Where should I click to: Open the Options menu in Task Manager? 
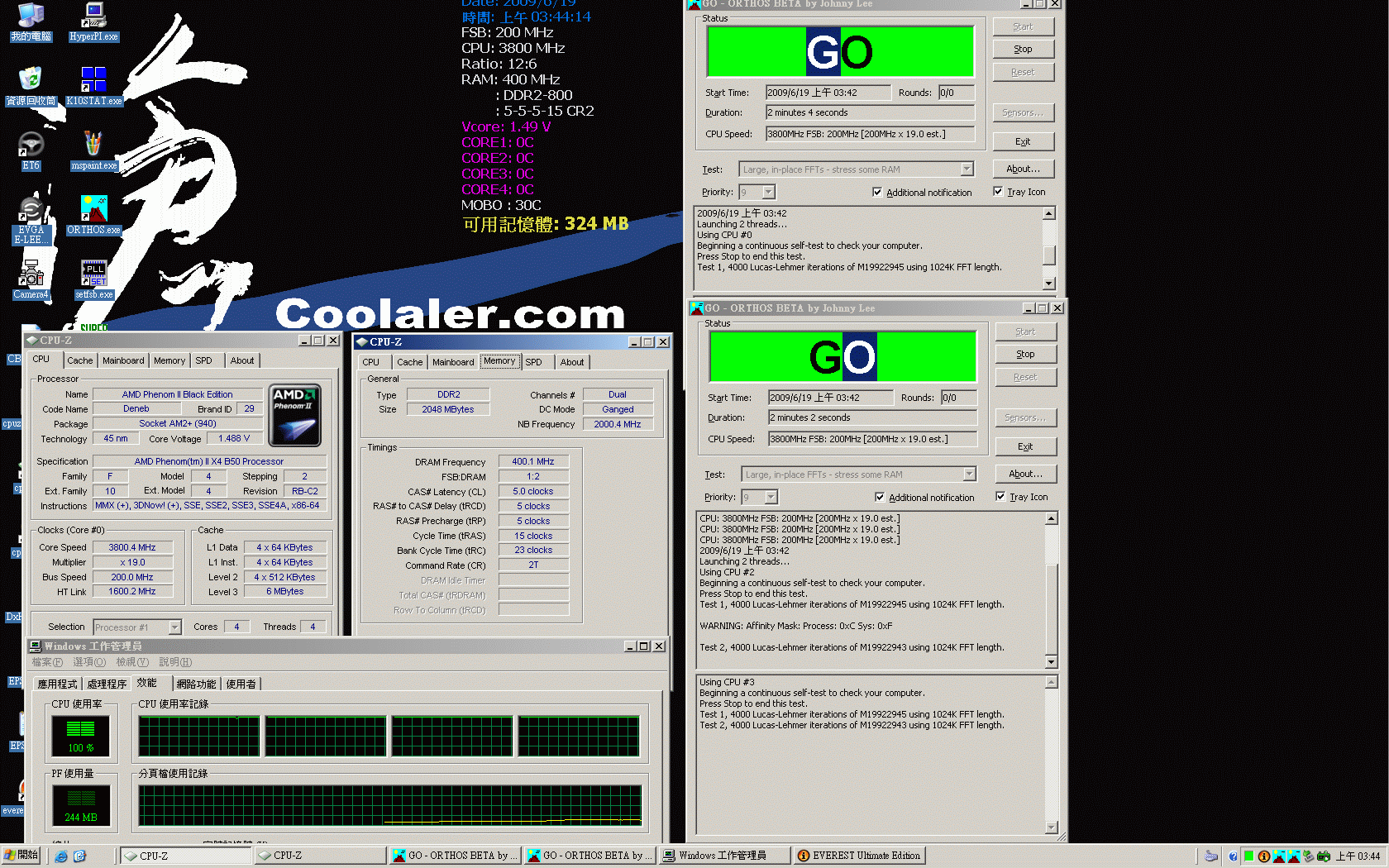[x=89, y=662]
